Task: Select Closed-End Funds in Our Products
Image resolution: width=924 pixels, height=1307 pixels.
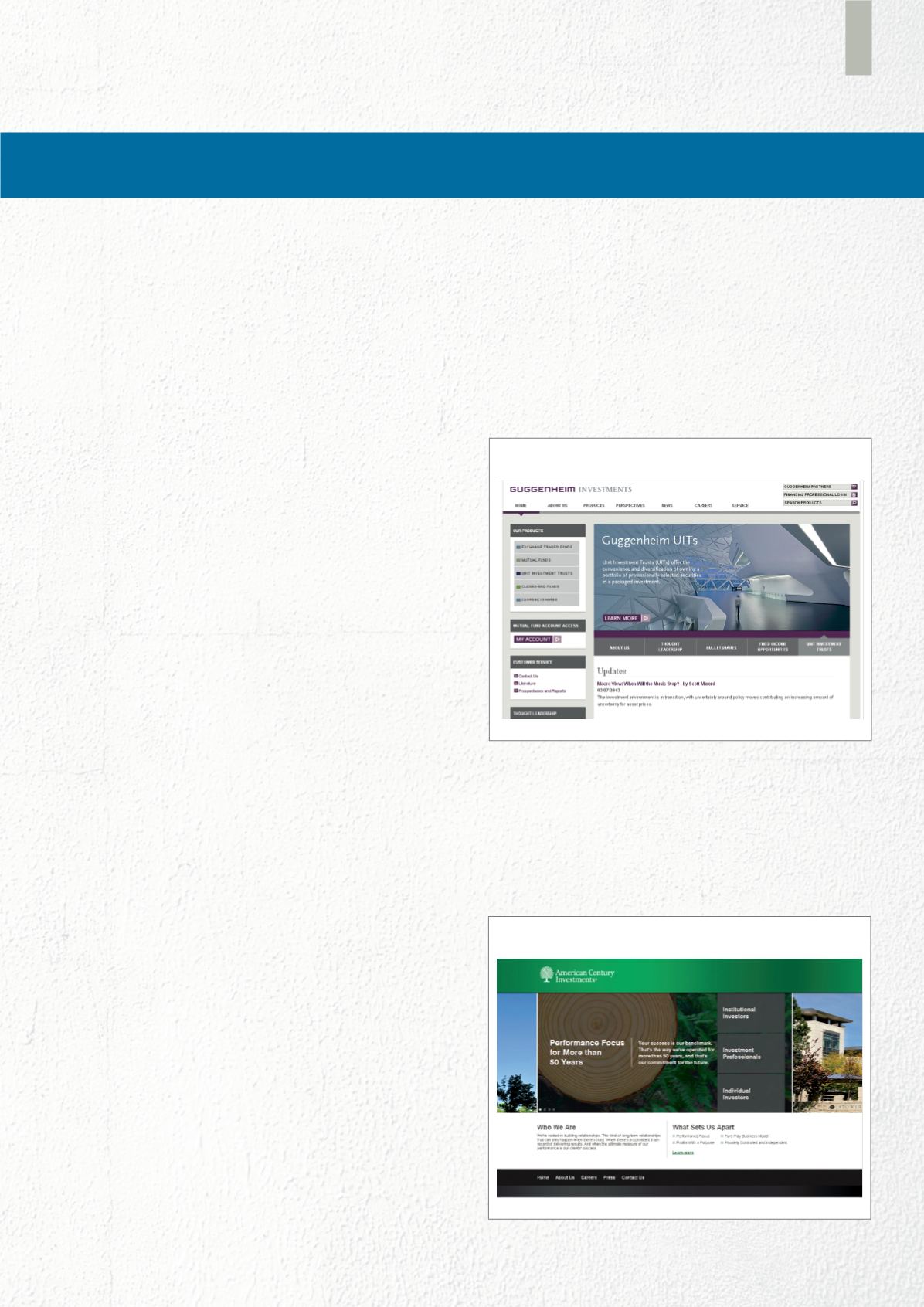Action: 546,586
